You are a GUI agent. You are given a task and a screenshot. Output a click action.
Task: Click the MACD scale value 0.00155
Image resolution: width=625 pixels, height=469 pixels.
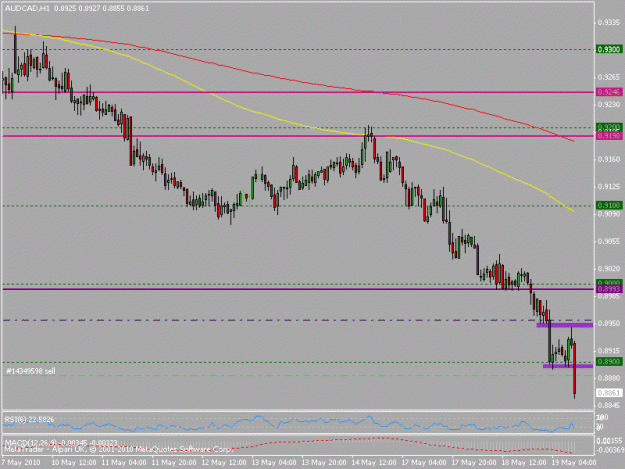pyautogui.click(x=610, y=440)
